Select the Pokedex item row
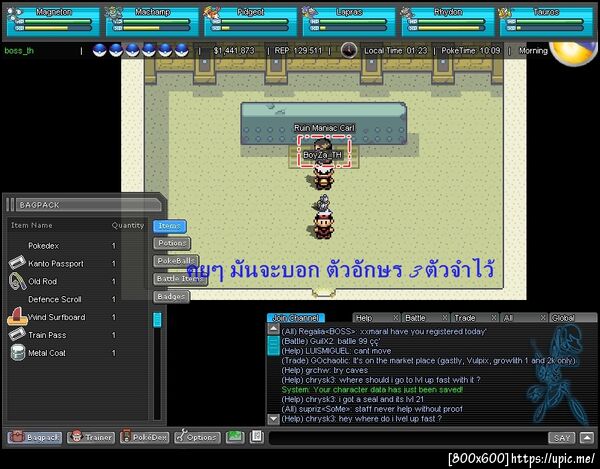The image size is (600, 469). point(77,246)
